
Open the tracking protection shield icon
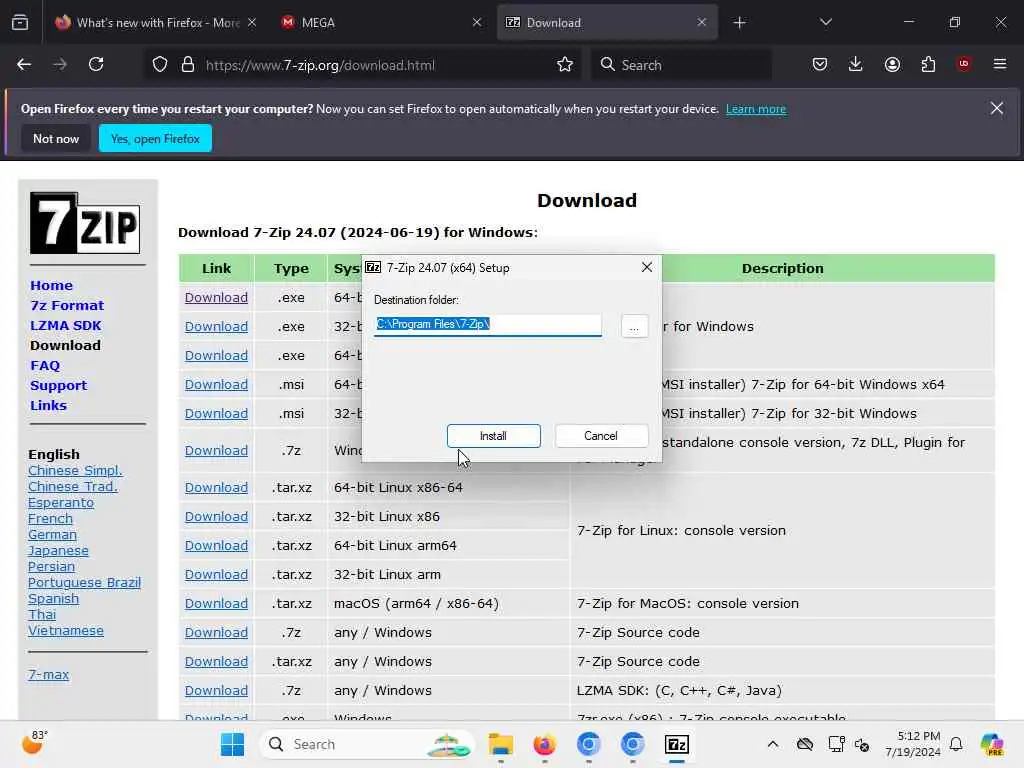pos(160,65)
